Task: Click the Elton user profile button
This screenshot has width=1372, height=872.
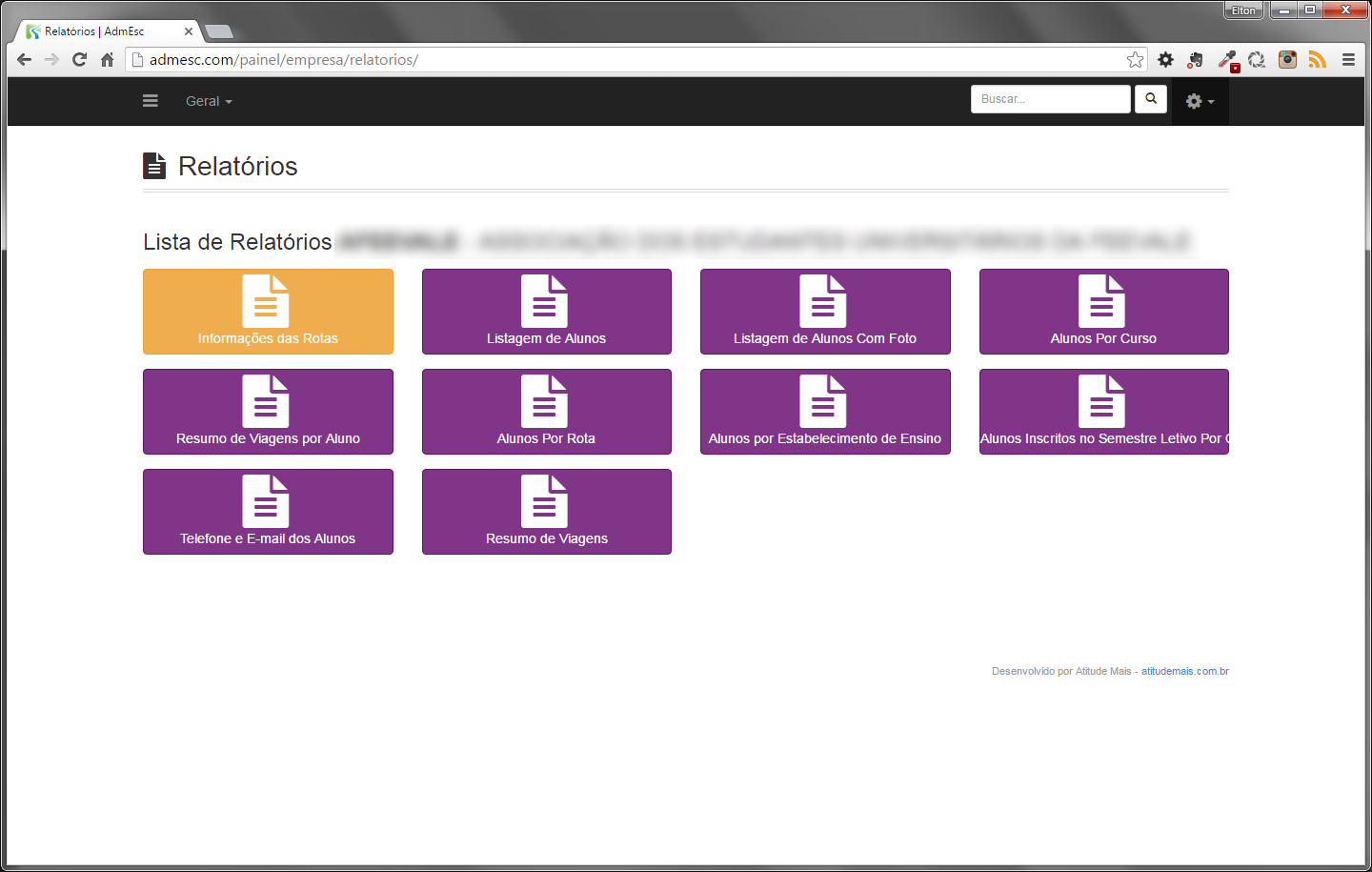Action: pos(1243,10)
